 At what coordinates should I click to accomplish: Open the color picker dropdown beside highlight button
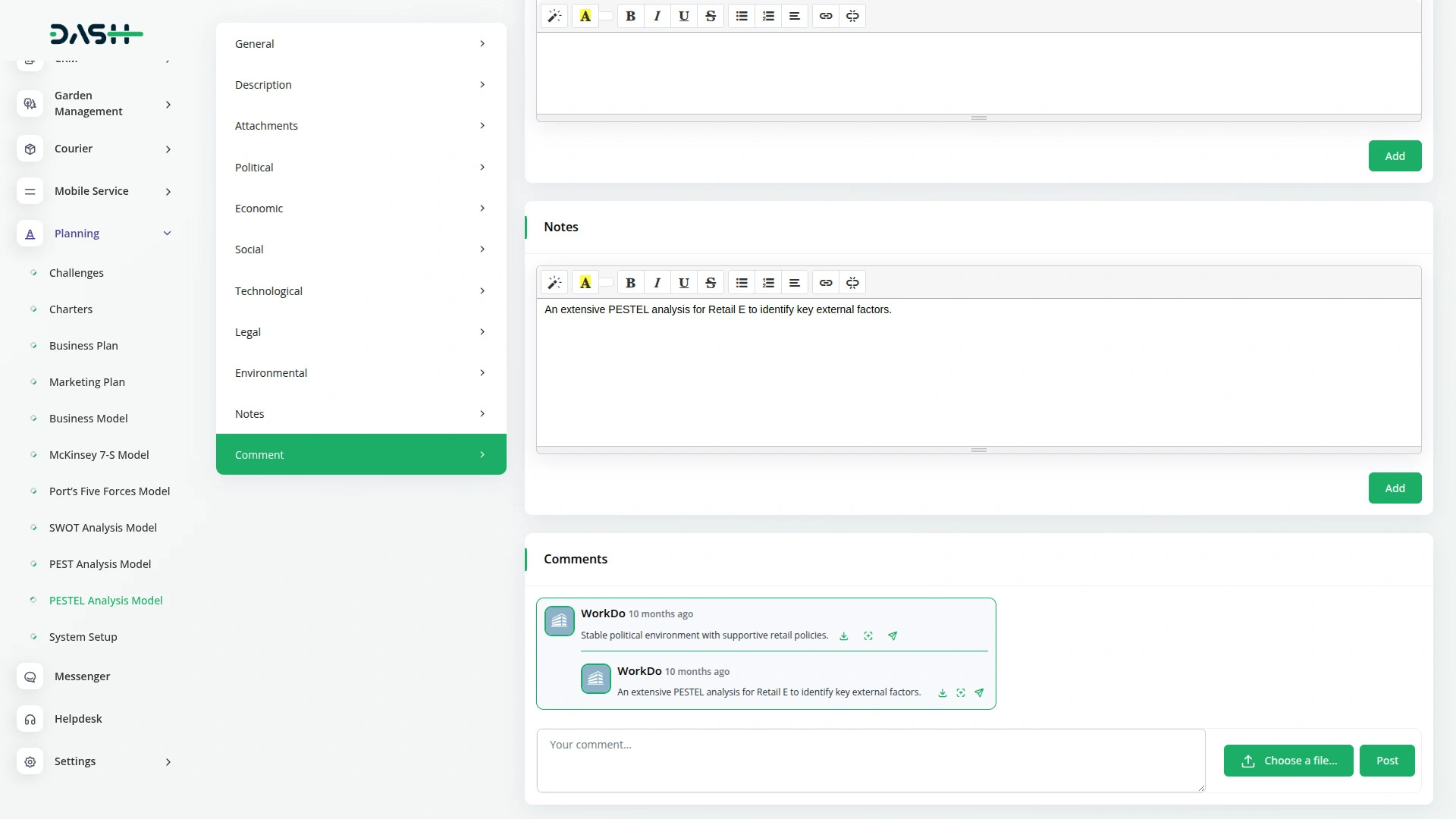tap(606, 283)
